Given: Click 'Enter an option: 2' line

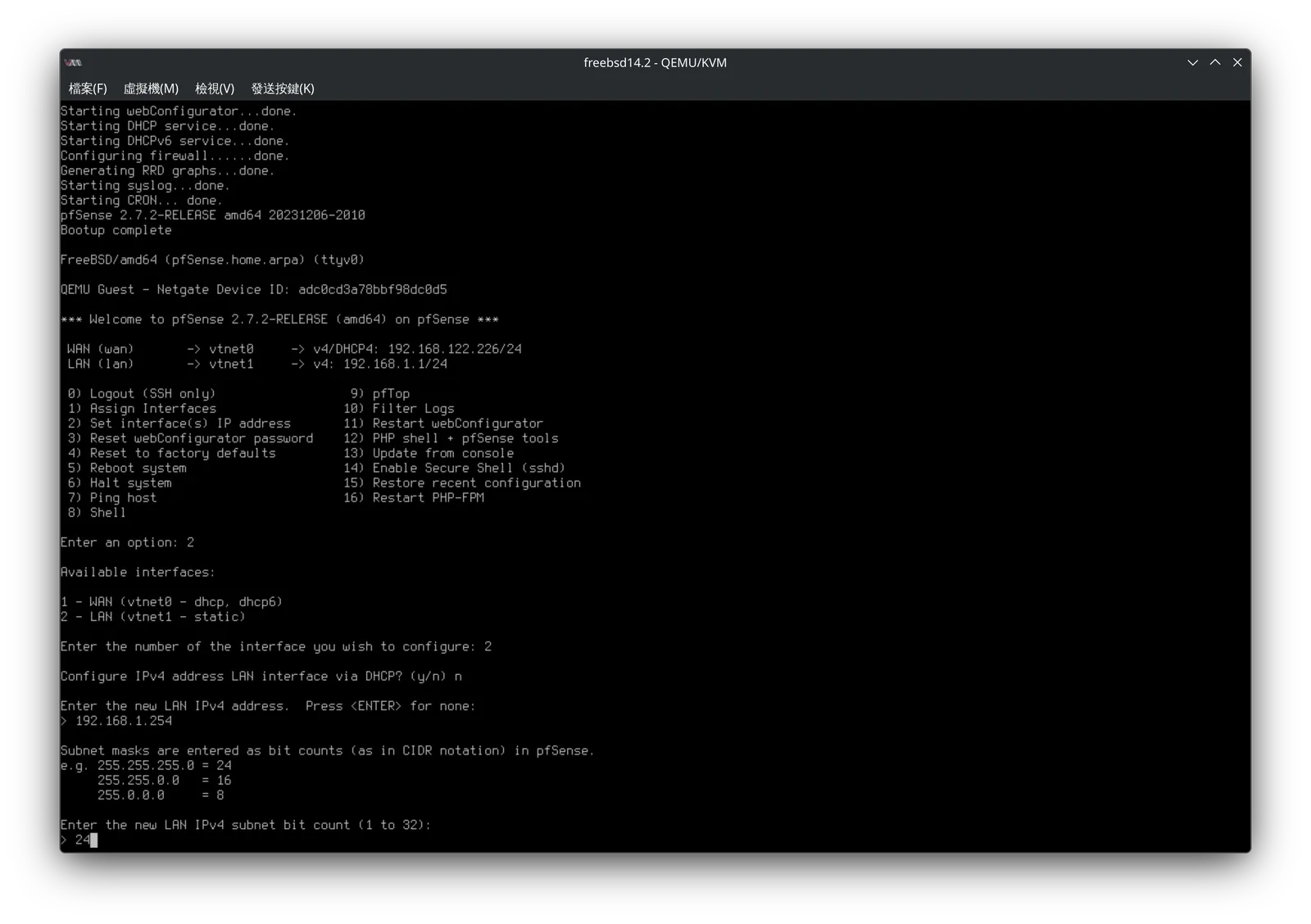Looking at the screenshot, I should coord(127,542).
